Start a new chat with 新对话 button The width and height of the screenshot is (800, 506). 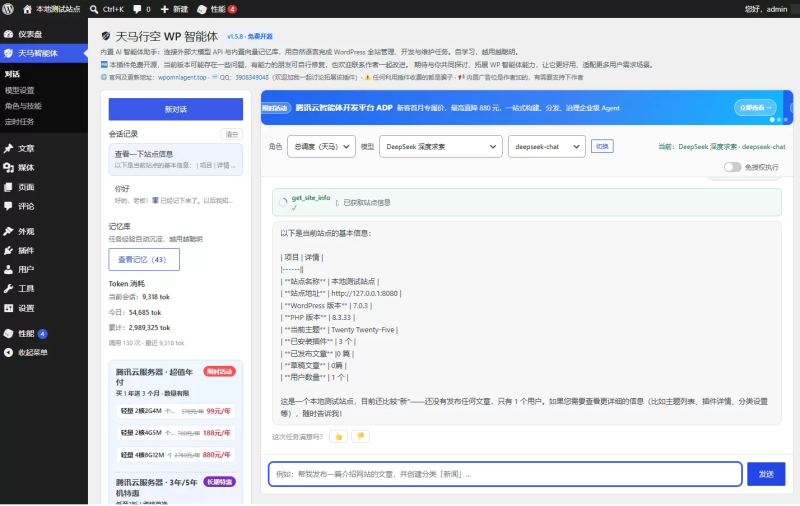[176, 109]
